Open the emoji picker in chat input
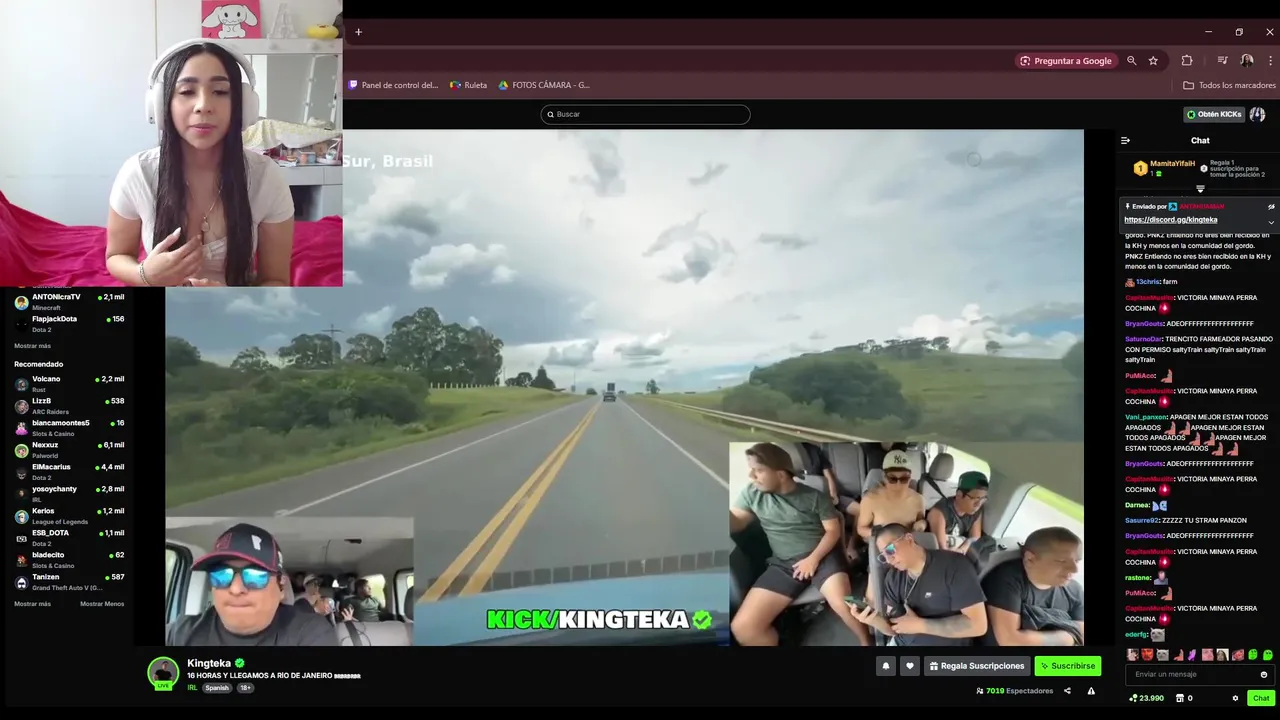This screenshot has height=720, width=1280. [x=1264, y=675]
